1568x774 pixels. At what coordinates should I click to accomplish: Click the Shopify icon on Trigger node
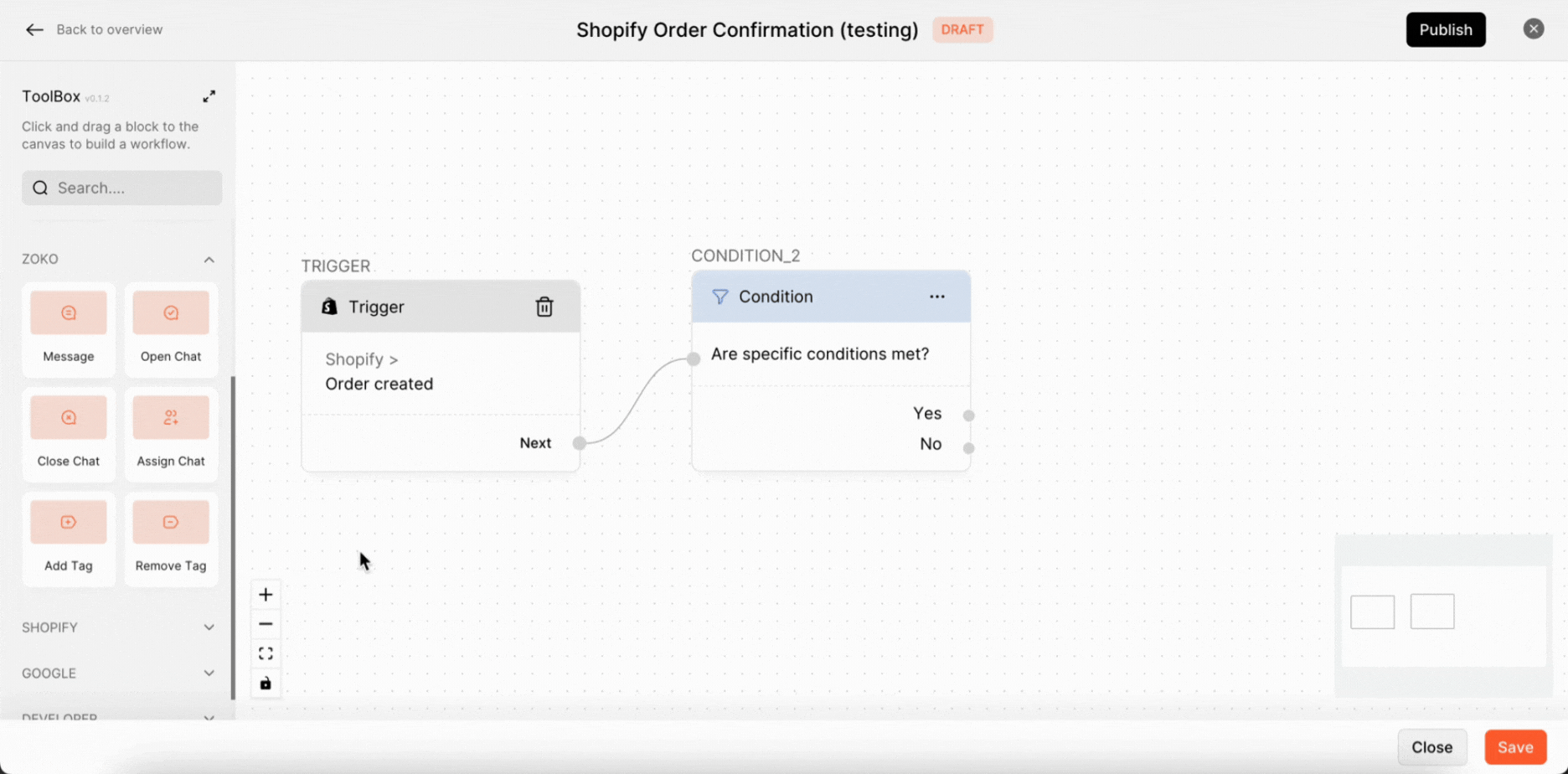click(x=329, y=307)
